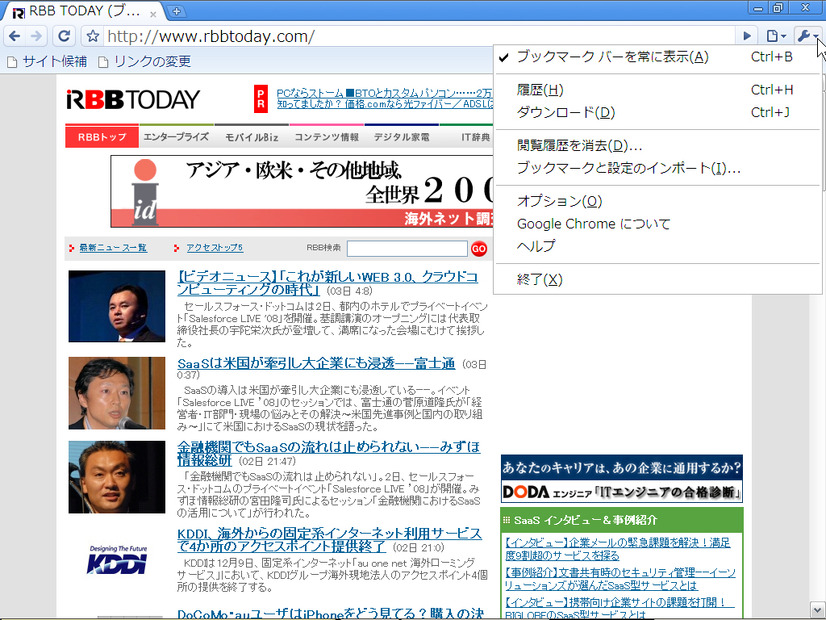Screen dimensions: 826x620
Task: Click the red GO search button
Action: (479, 249)
